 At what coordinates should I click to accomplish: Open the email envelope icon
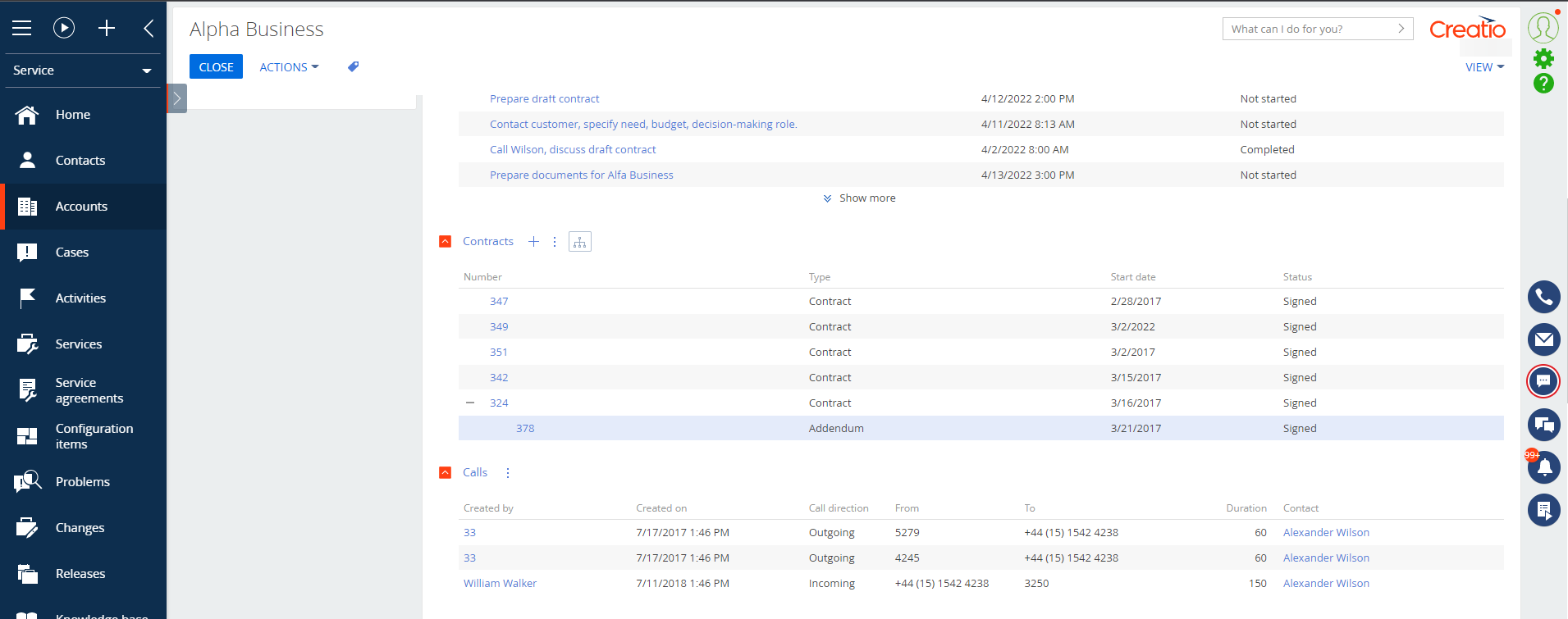pyautogui.click(x=1543, y=339)
